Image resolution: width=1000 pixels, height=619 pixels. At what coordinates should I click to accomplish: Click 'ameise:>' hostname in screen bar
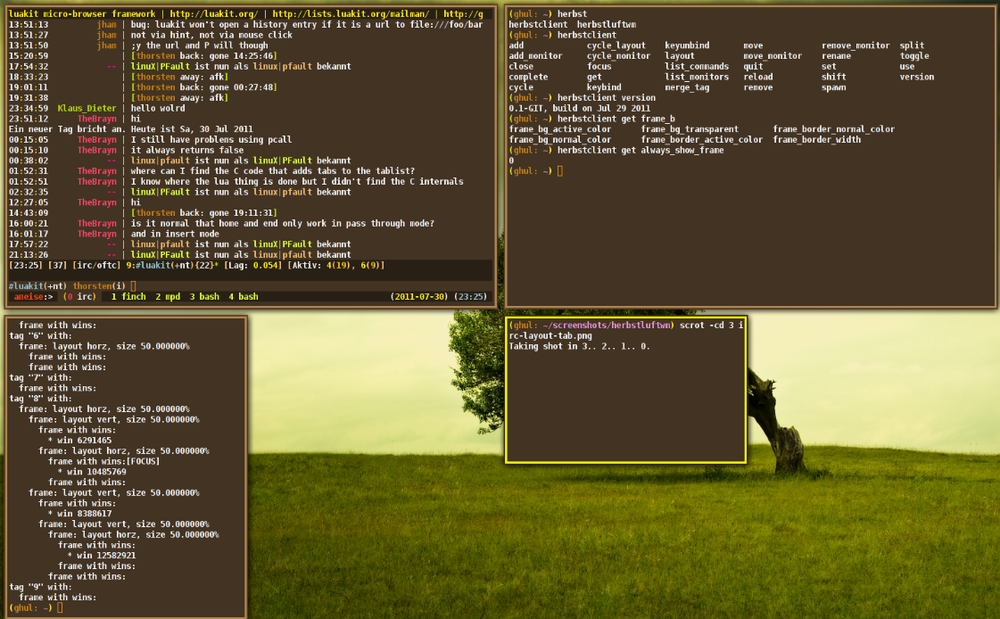click(x=33, y=296)
